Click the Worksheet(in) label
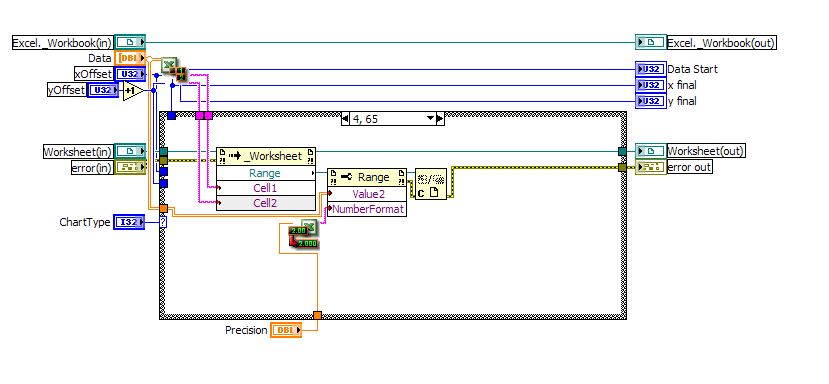829x384 pixels. 78,152
